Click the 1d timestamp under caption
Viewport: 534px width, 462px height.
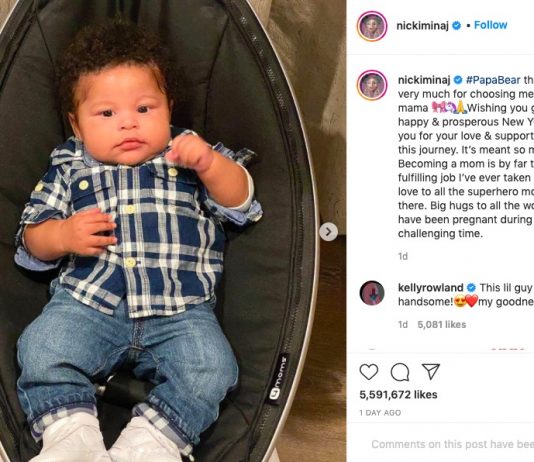click(x=403, y=256)
